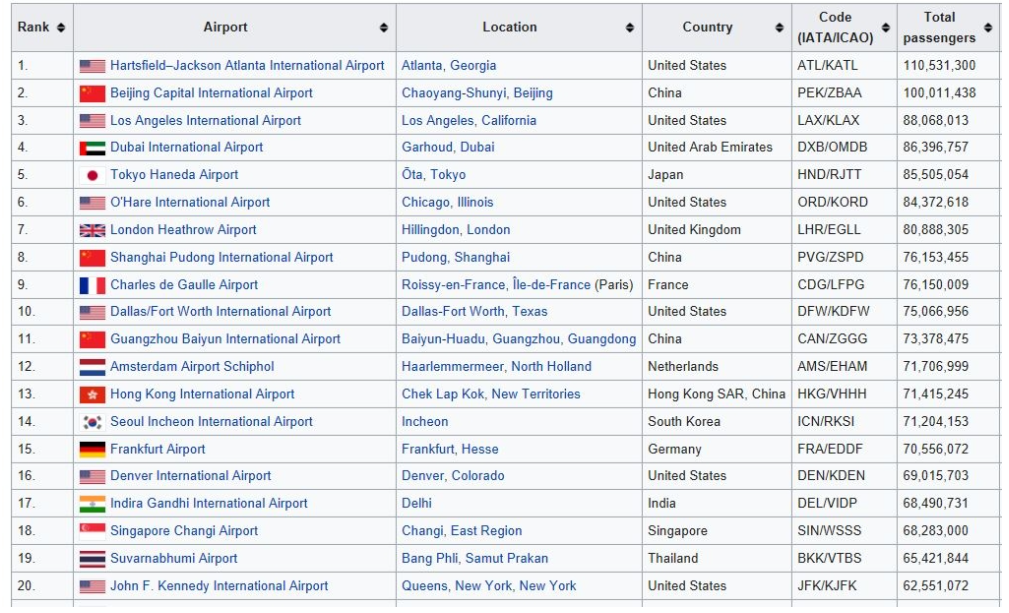Click the US flag beside O'Hare International
The image size is (1009, 613).
point(92,203)
